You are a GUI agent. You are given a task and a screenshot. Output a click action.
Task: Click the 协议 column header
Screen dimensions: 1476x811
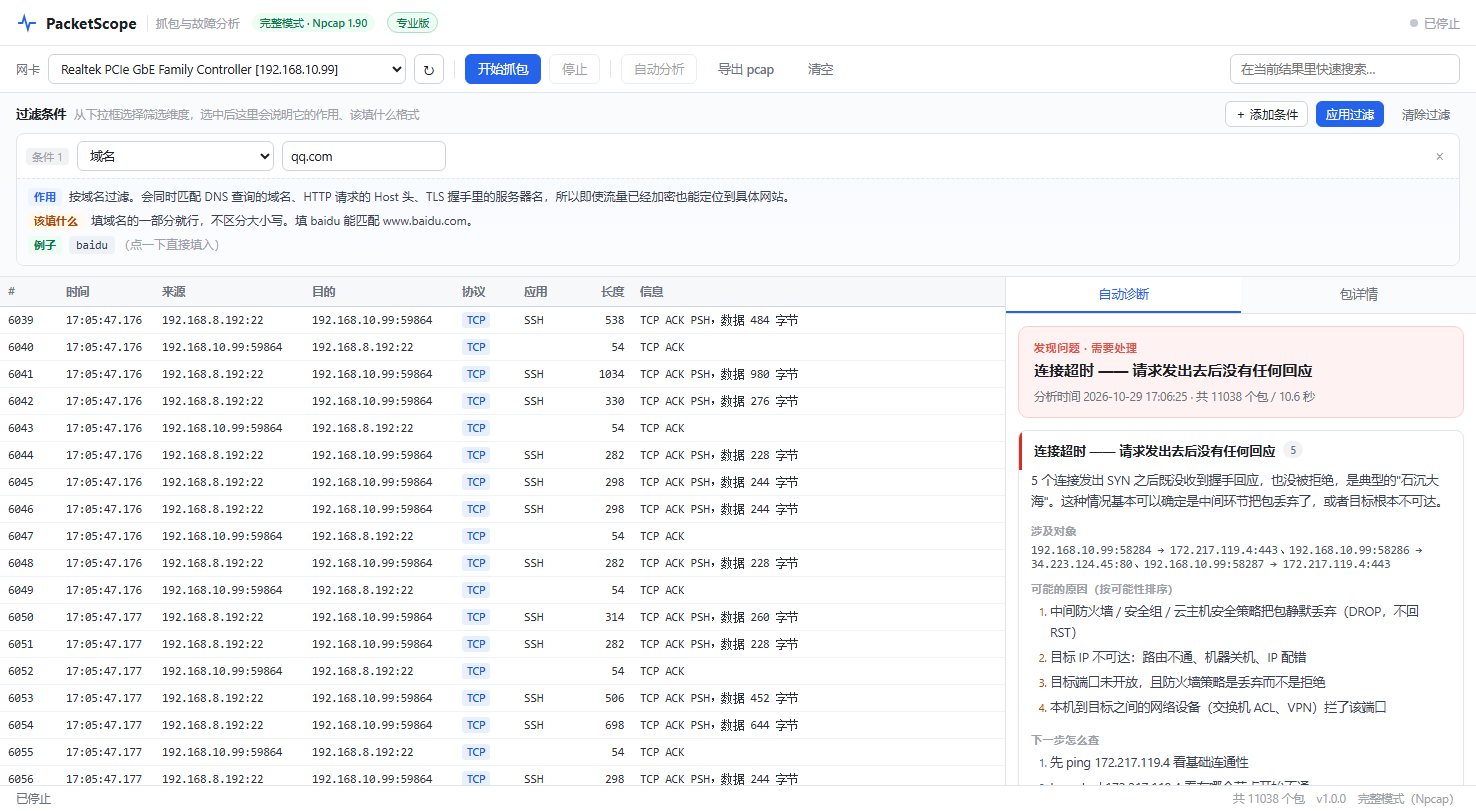(x=474, y=292)
